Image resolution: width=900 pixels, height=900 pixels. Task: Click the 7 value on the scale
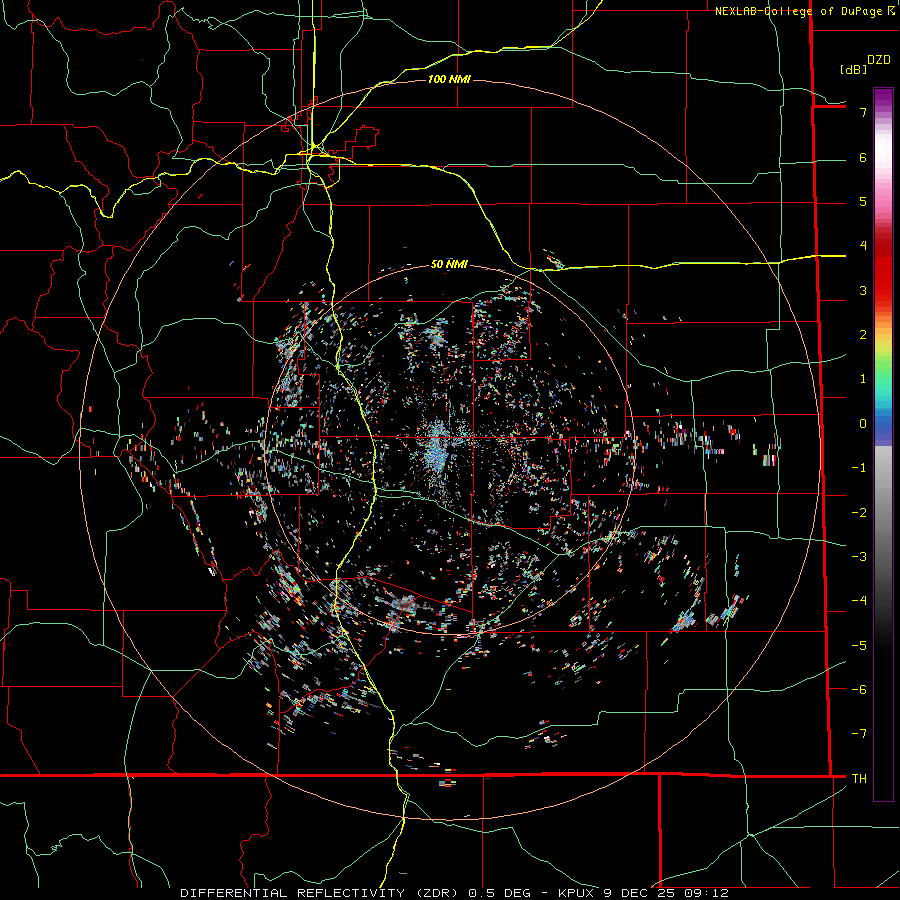click(x=863, y=112)
